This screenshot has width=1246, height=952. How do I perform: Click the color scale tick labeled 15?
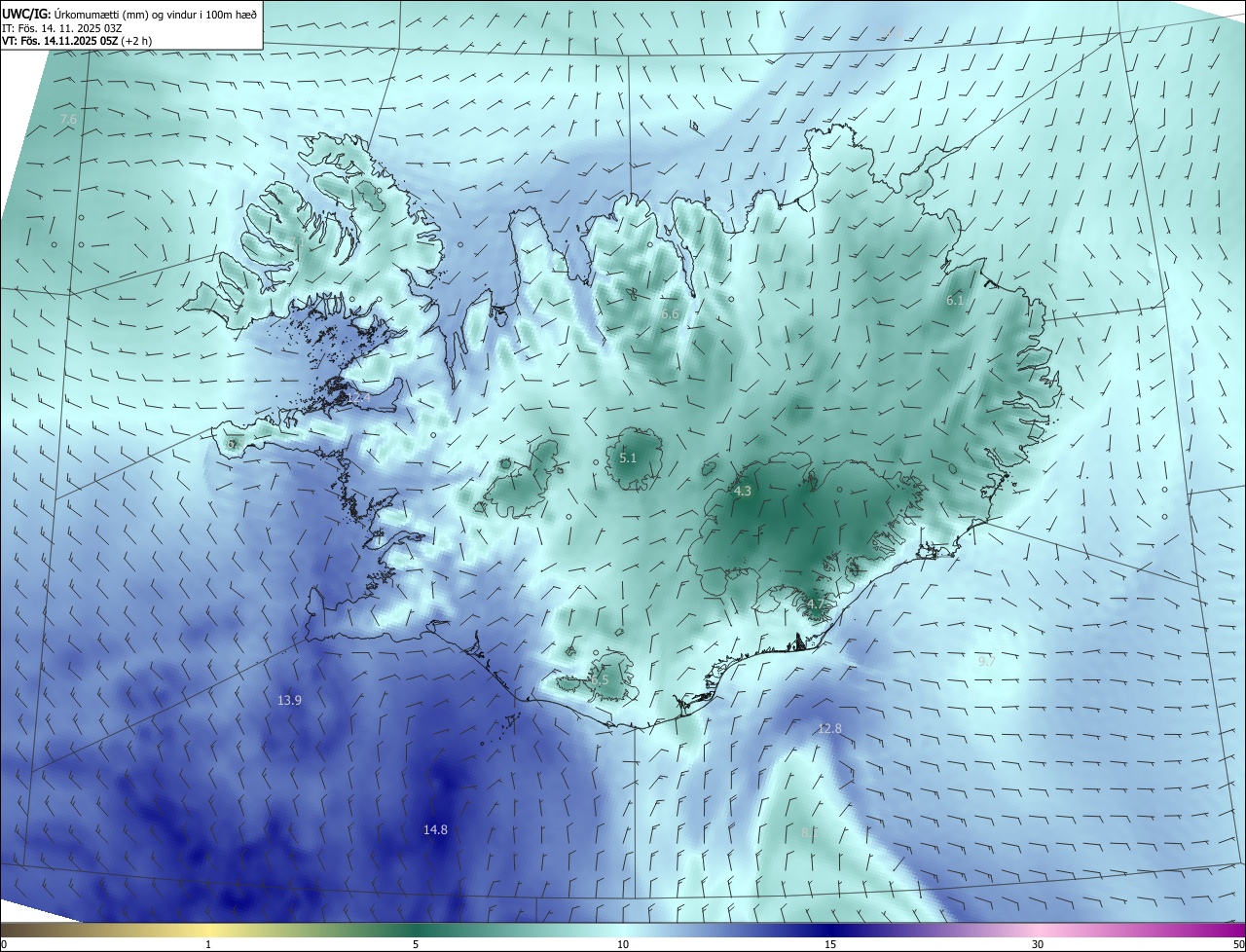point(830,944)
